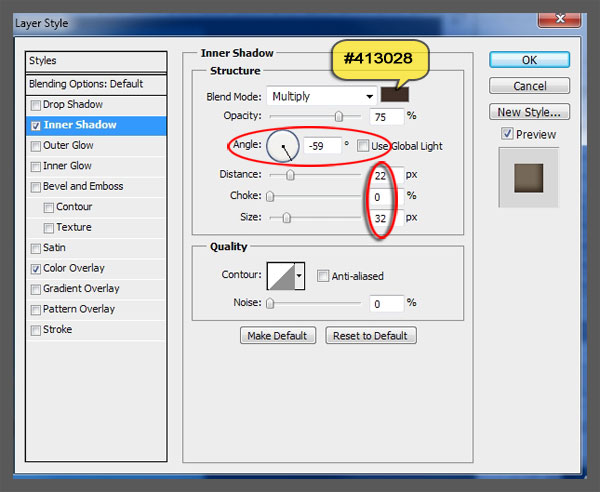Enable Anti-aliased checkbox

(x=323, y=276)
